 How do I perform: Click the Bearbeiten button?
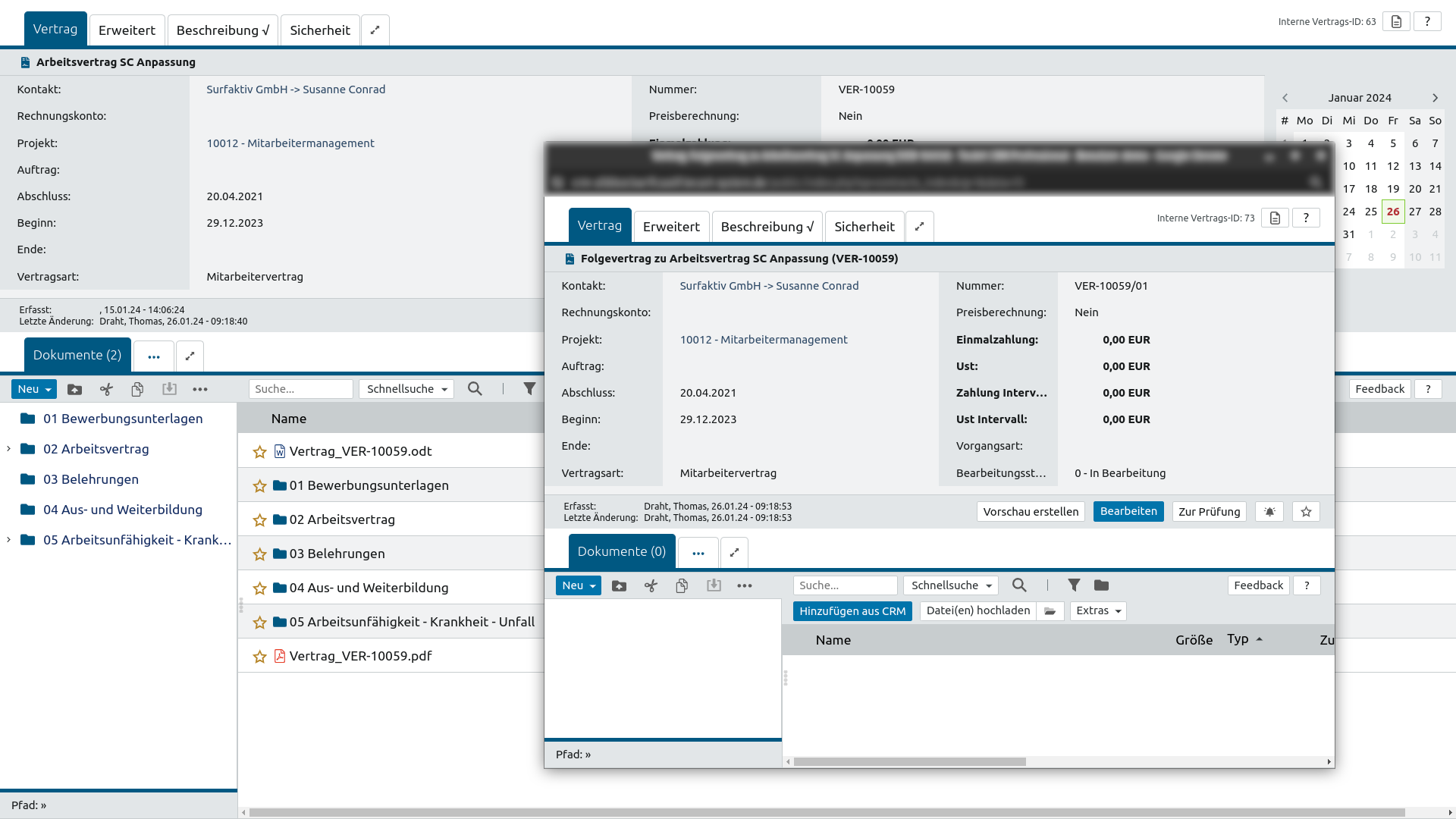pyautogui.click(x=1128, y=512)
